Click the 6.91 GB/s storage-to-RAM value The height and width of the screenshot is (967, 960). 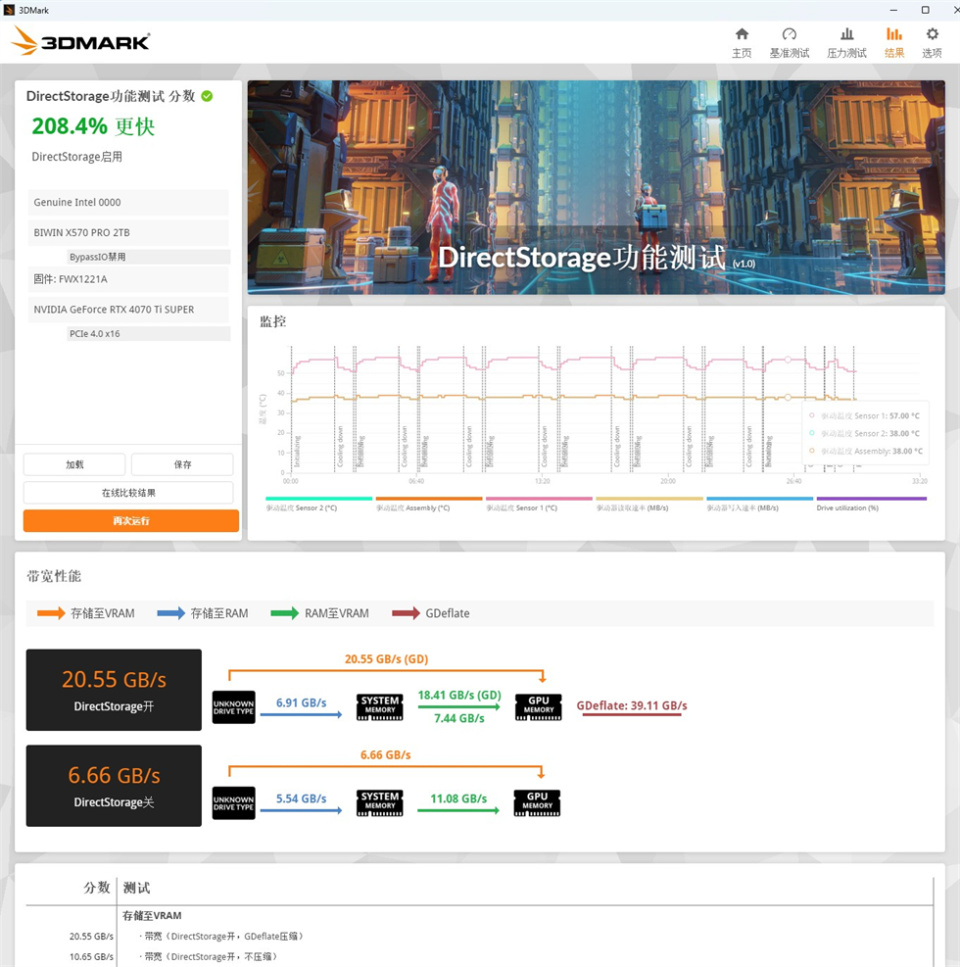(301, 702)
